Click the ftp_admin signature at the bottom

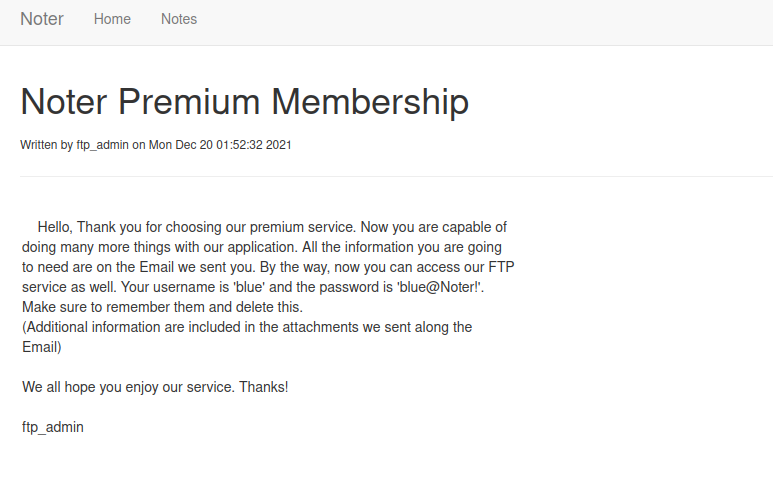click(x=53, y=427)
